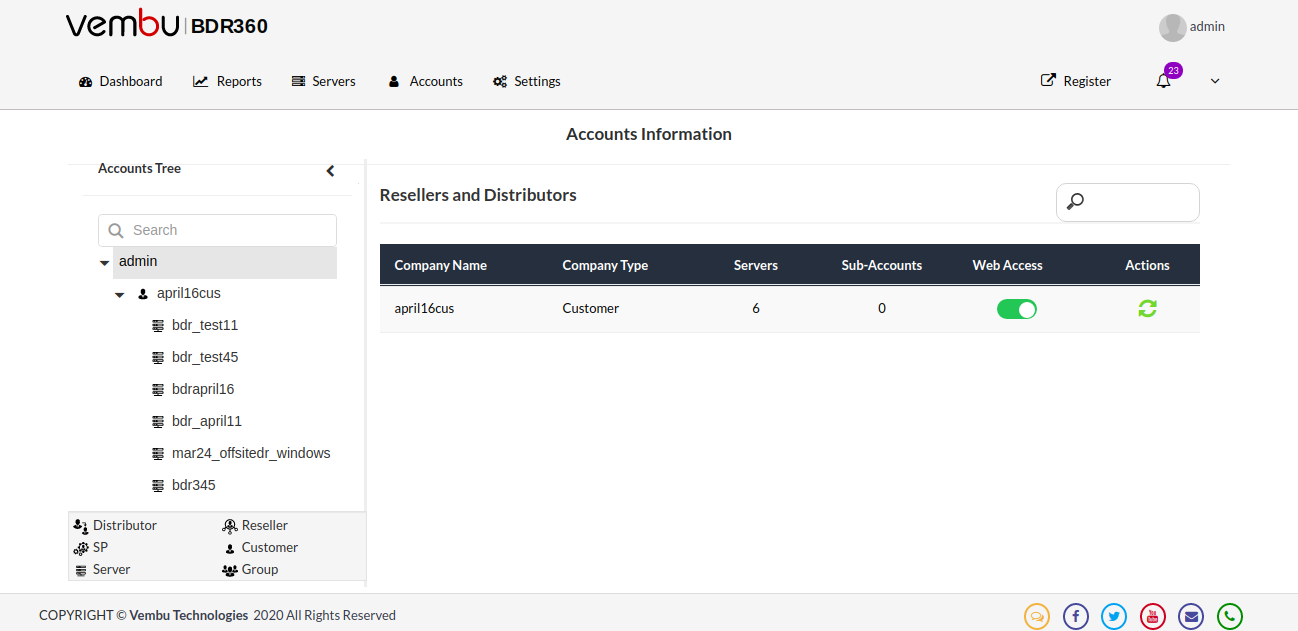This screenshot has height=631, width=1298.
Task: Open Facebook footer icon
Action: (x=1076, y=616)
